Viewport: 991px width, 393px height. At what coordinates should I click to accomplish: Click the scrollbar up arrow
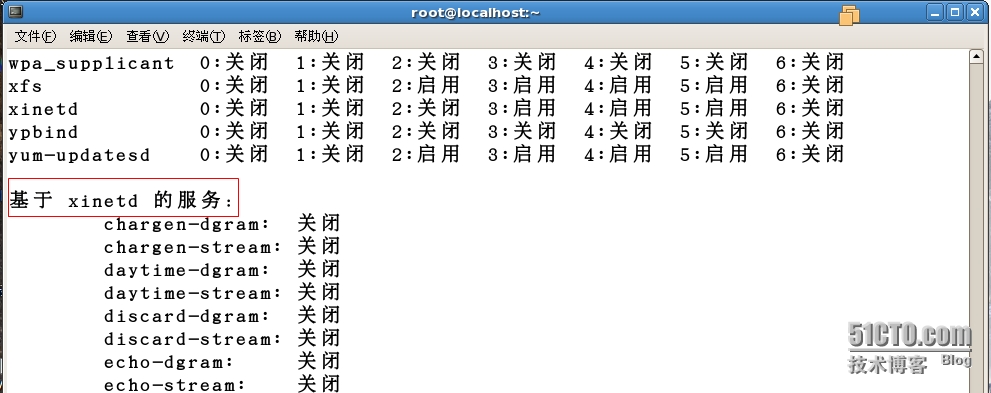click(975, 57)
